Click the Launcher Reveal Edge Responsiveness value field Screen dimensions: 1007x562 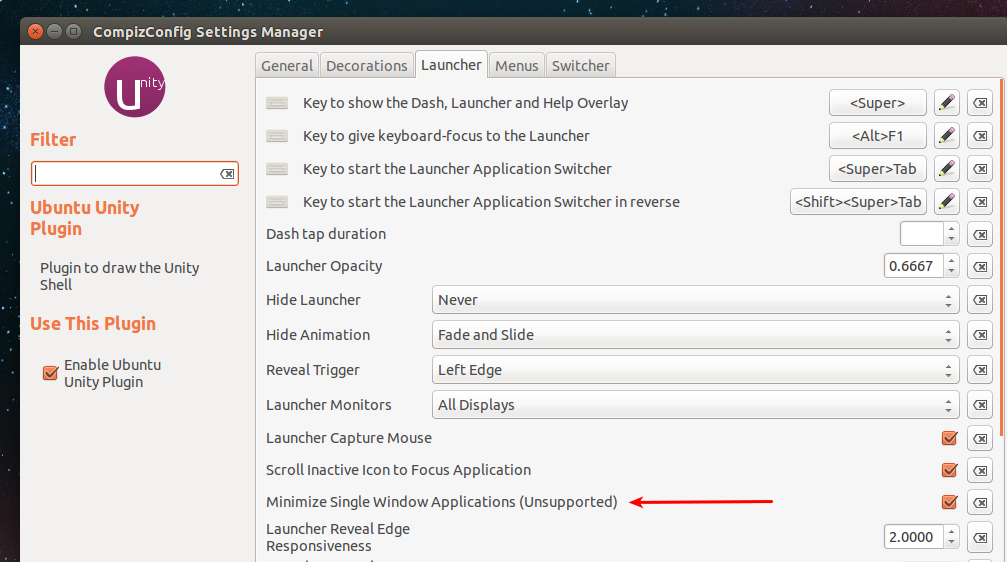click(913, 537)
